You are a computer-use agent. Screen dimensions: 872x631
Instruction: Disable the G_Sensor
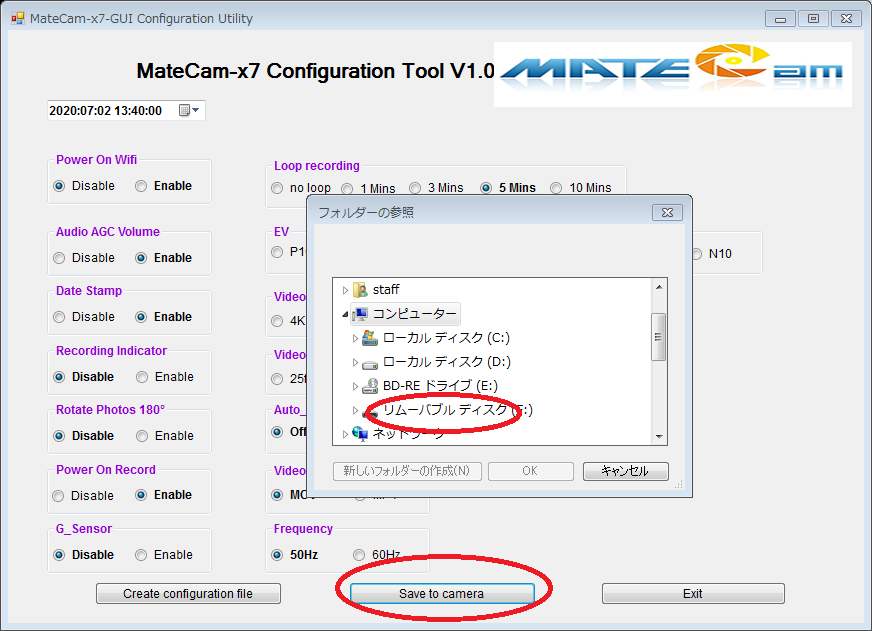click(x=59, y=555)
